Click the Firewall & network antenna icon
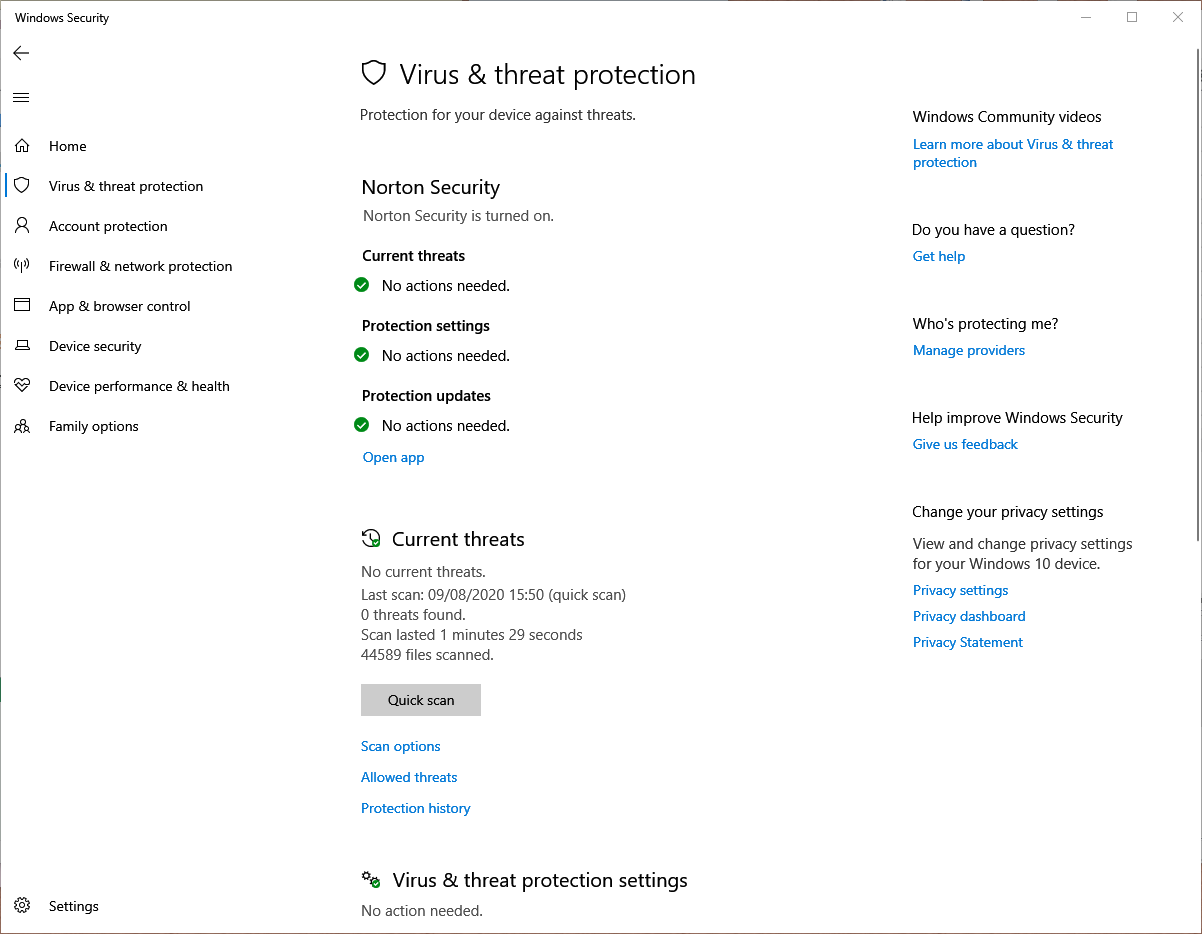This screenshot has width=1202, height=934. (x=22, y=266)
